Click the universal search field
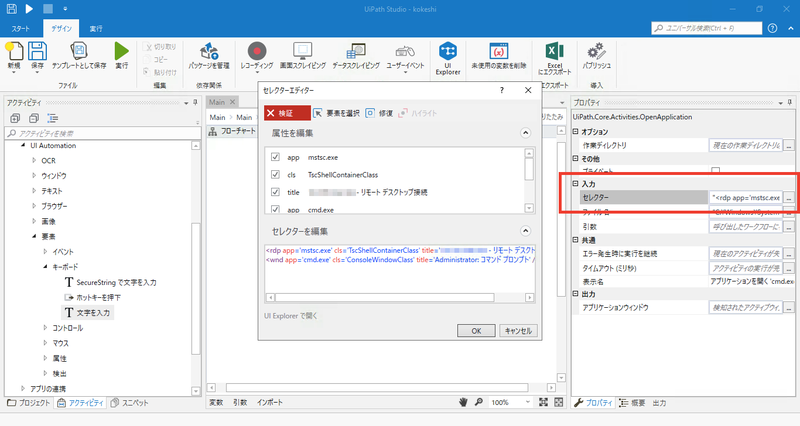Screen dimensions: 800x426 (707, 28)
